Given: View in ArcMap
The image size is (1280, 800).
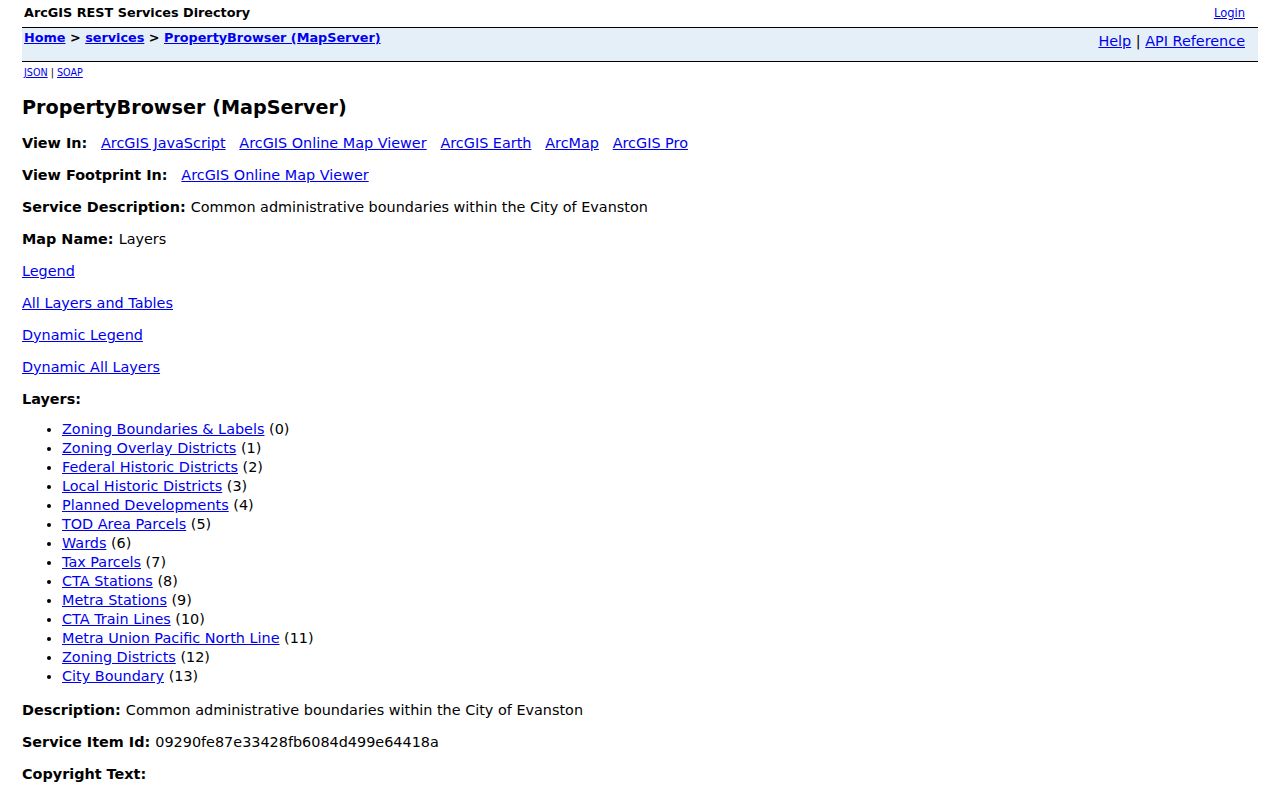Looking at the screenshot, I should 572,143.
